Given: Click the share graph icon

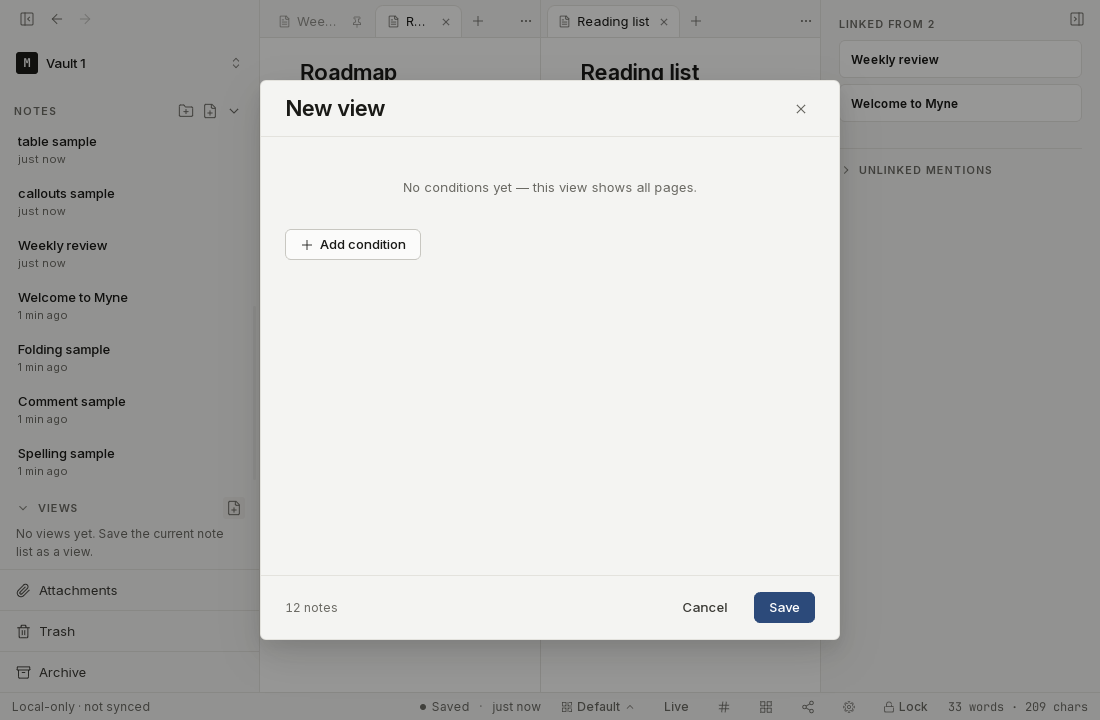Looking at the screenshot, I should coord(807,707).
